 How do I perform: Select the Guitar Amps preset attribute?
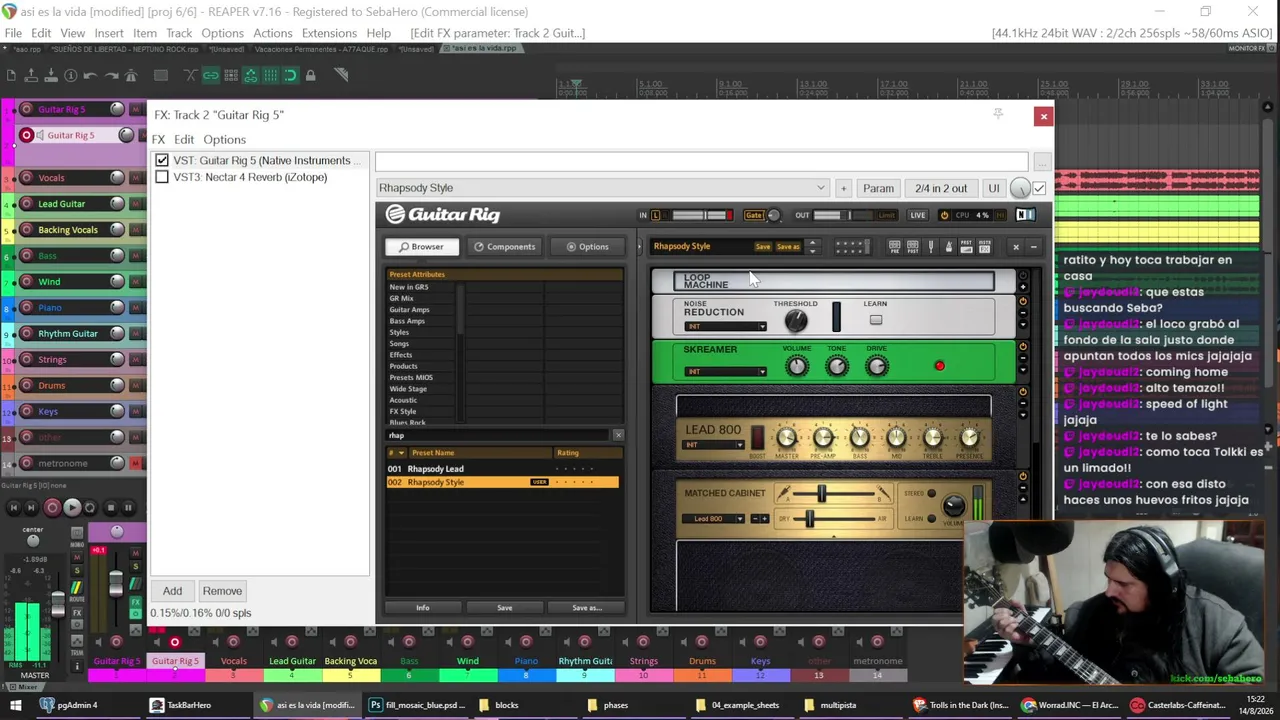coord(409,310)
